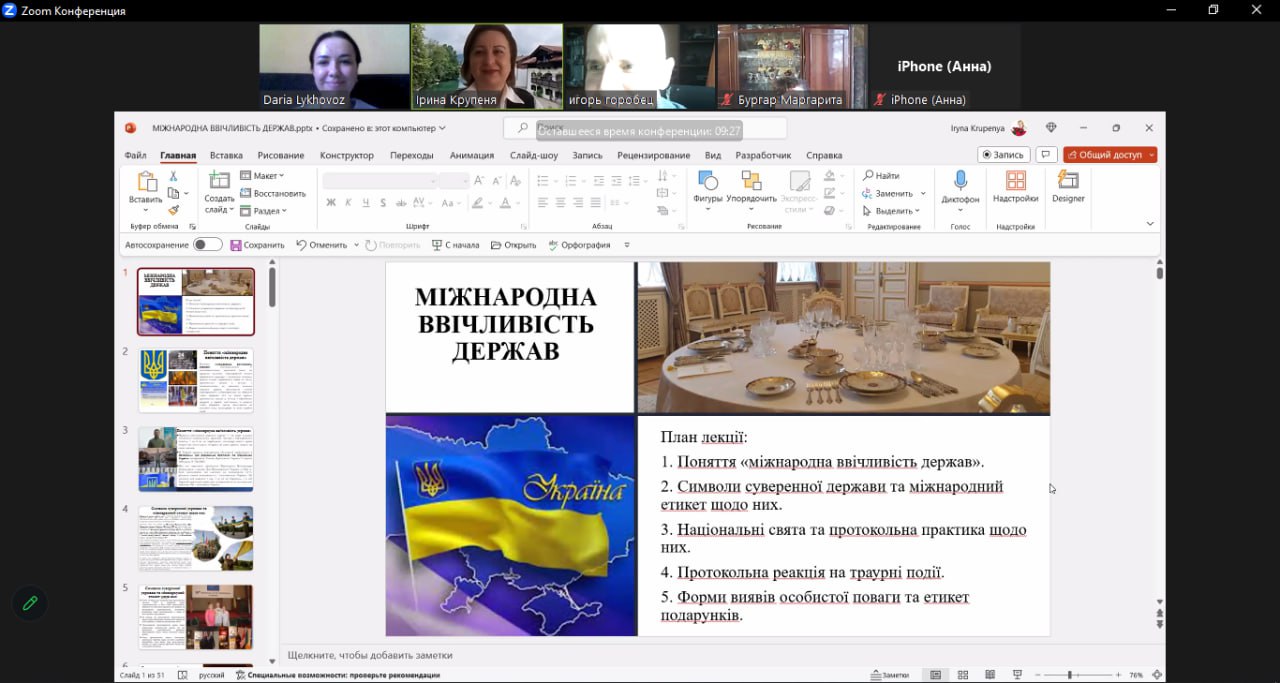Open the Надстройки add-ins icon

[1015, 181]
